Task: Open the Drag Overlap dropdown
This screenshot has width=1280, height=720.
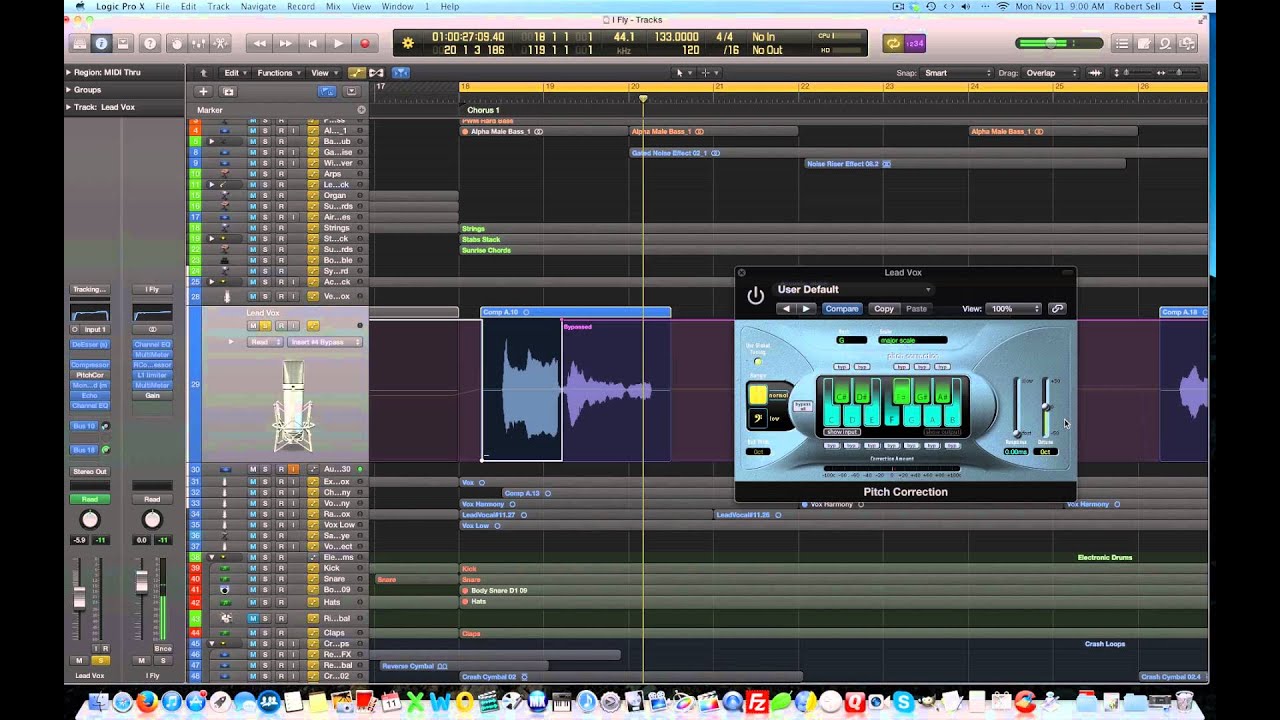Action: (x=1052, y=73)
